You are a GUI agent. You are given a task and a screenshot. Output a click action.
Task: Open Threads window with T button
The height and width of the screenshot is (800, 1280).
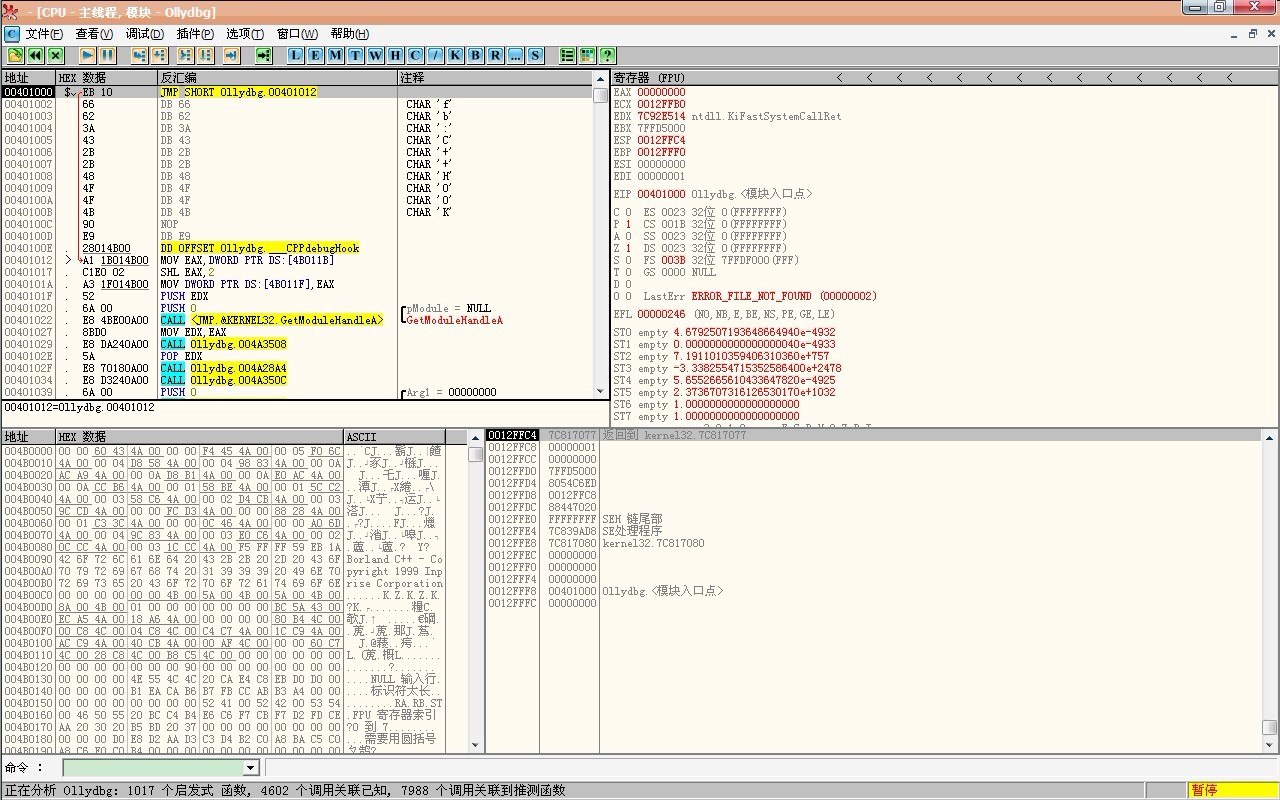coord(356,55)
